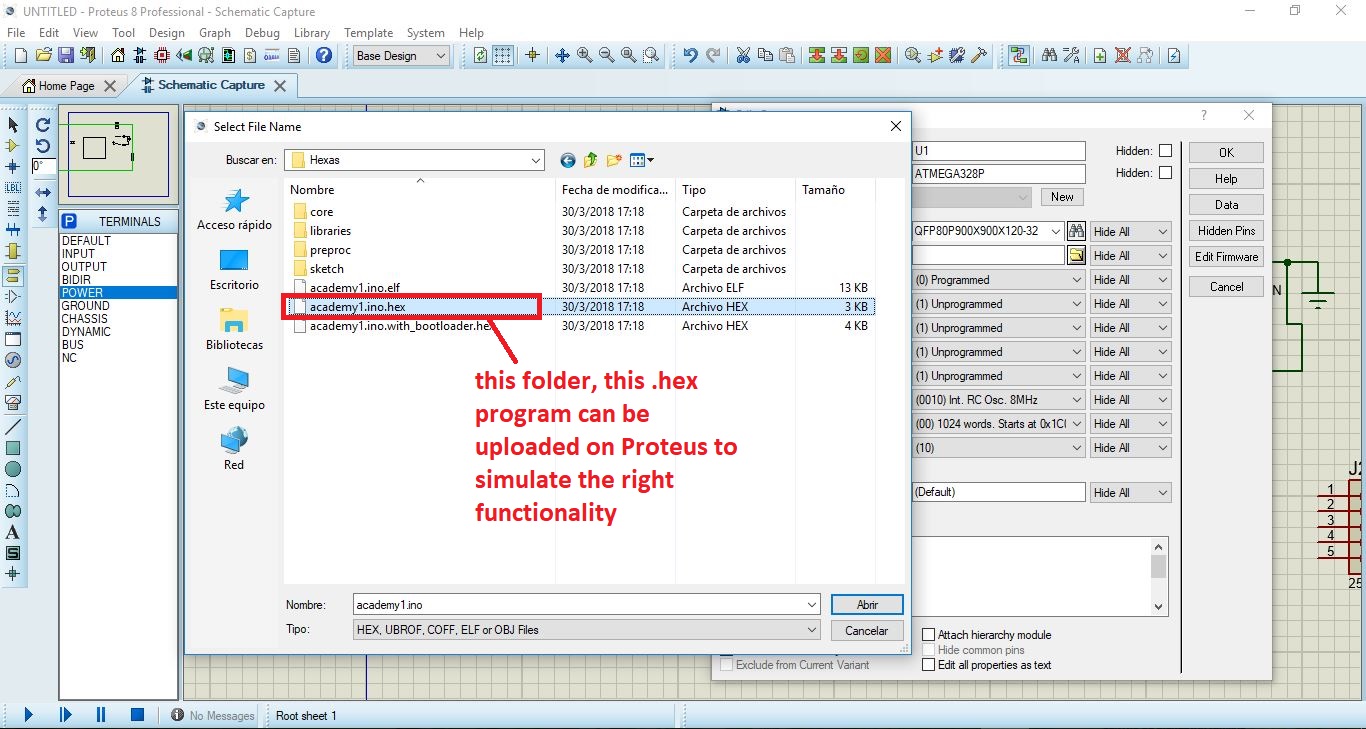Click the Rotate Anti-Clockwise icon
Viewport: 1366px width, 729px height.
coord(43,146)
